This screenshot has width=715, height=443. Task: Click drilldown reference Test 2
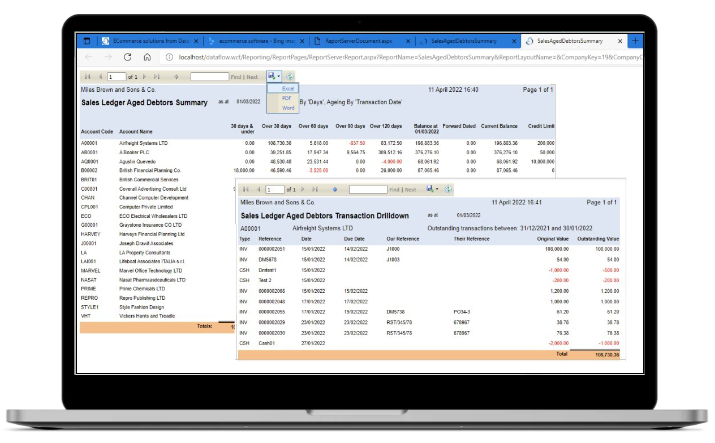pyautogui.click(x=265, y=280)
